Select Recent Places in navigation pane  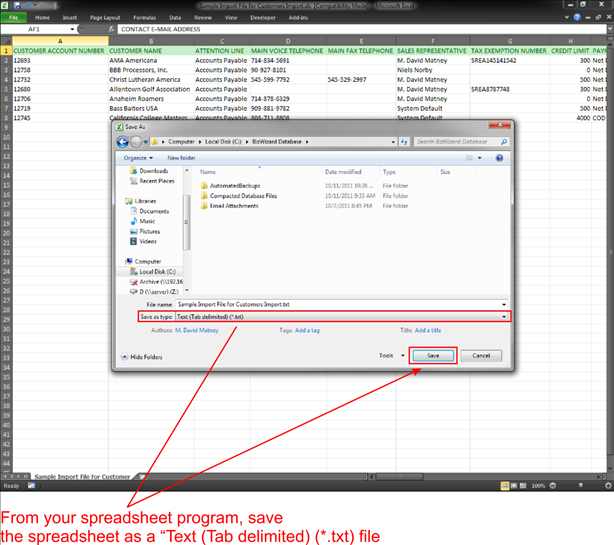[x=152, y=181]
